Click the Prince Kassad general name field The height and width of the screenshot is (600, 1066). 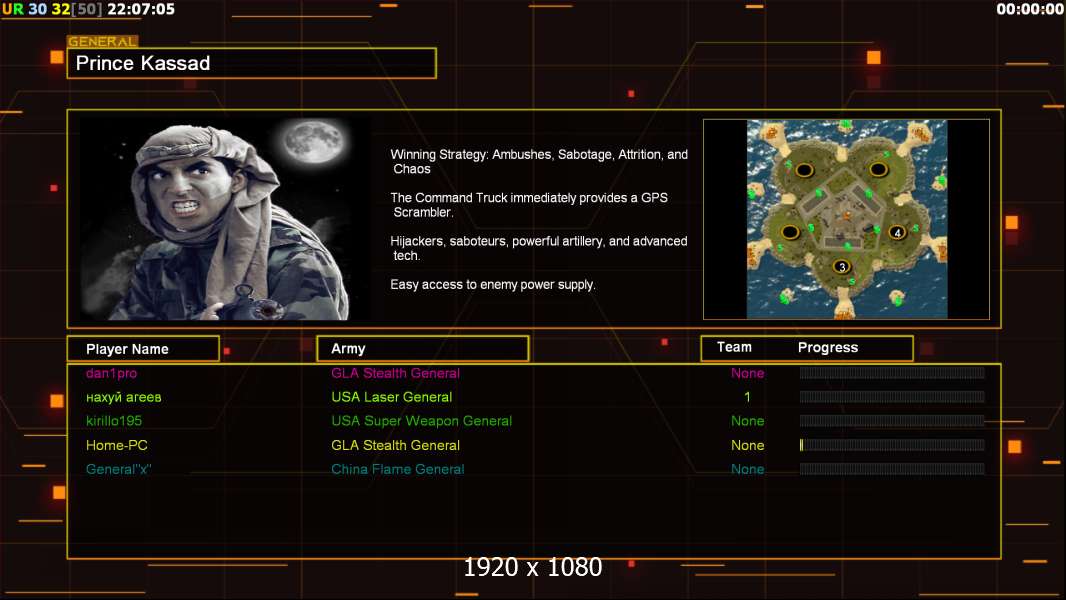click(x=252, y=63)
